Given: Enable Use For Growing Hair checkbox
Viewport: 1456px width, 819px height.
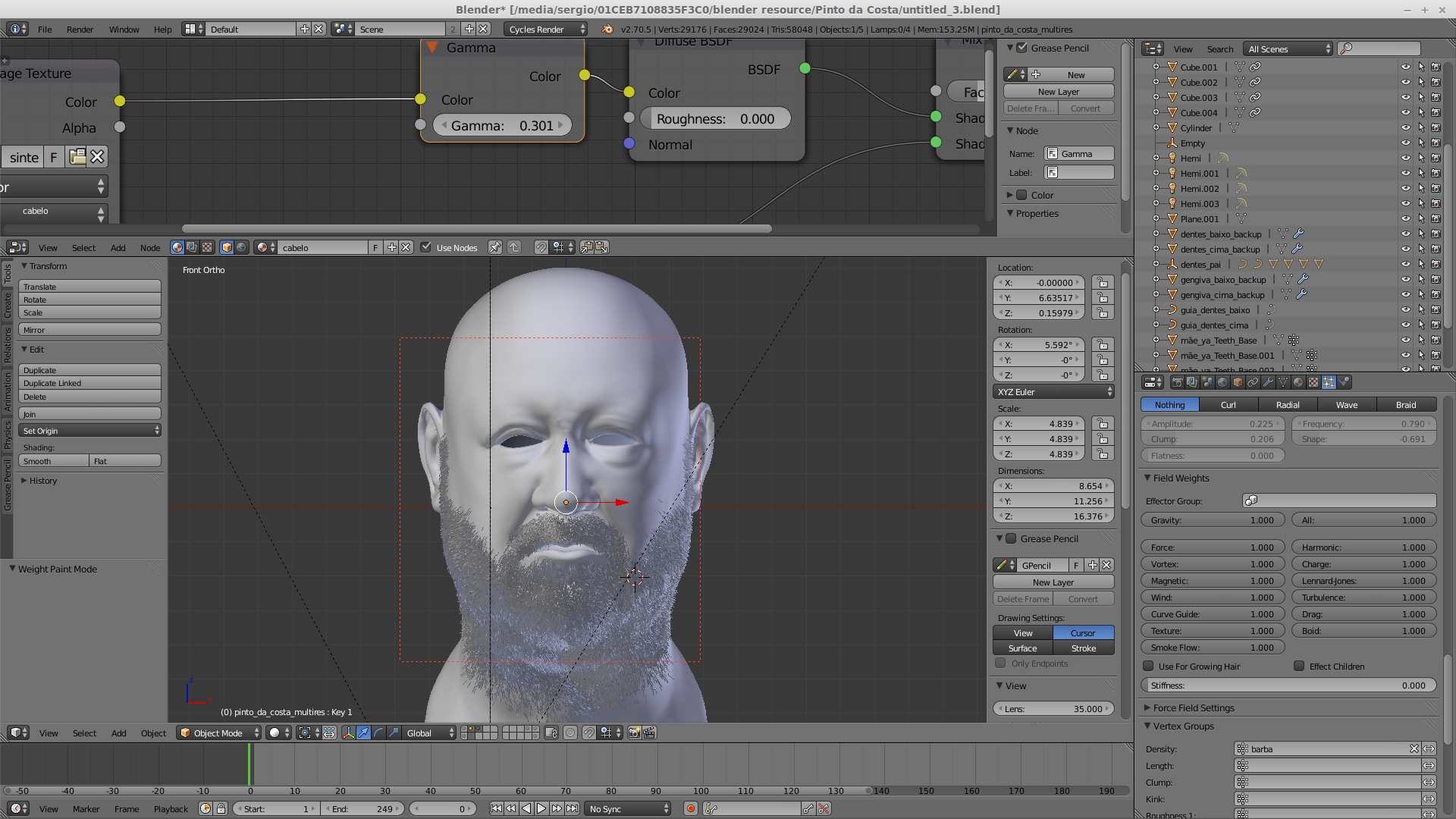Looking at the screenshot, I should [1148, 666].
